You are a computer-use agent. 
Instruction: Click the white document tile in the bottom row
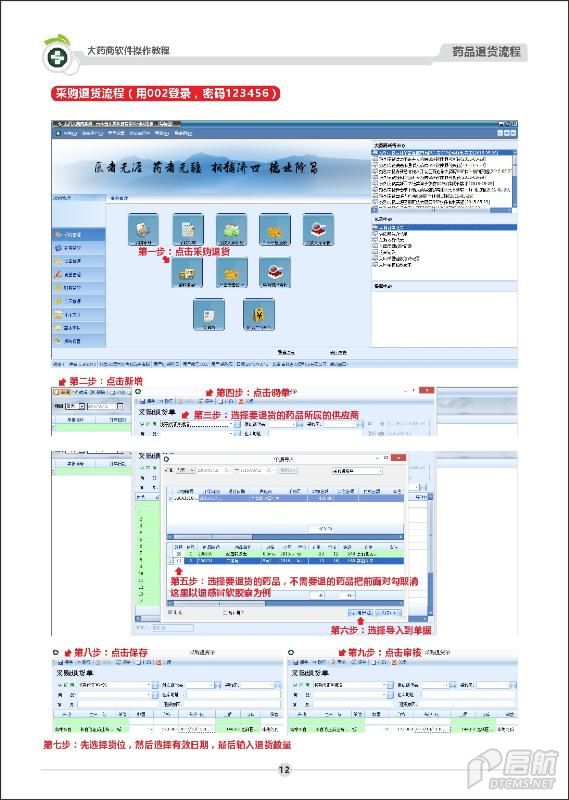click(x=209, y=314)
